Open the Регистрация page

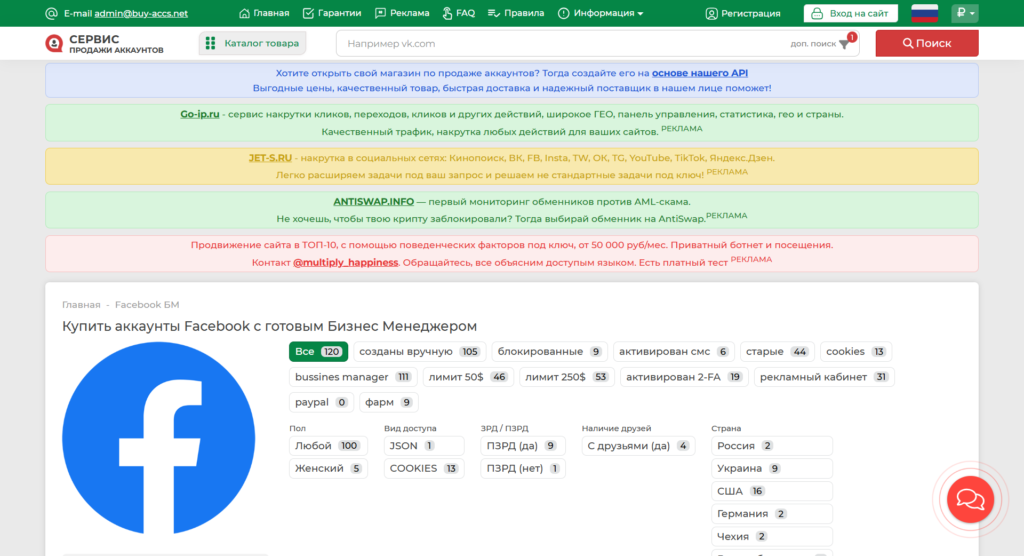[743, 13]
